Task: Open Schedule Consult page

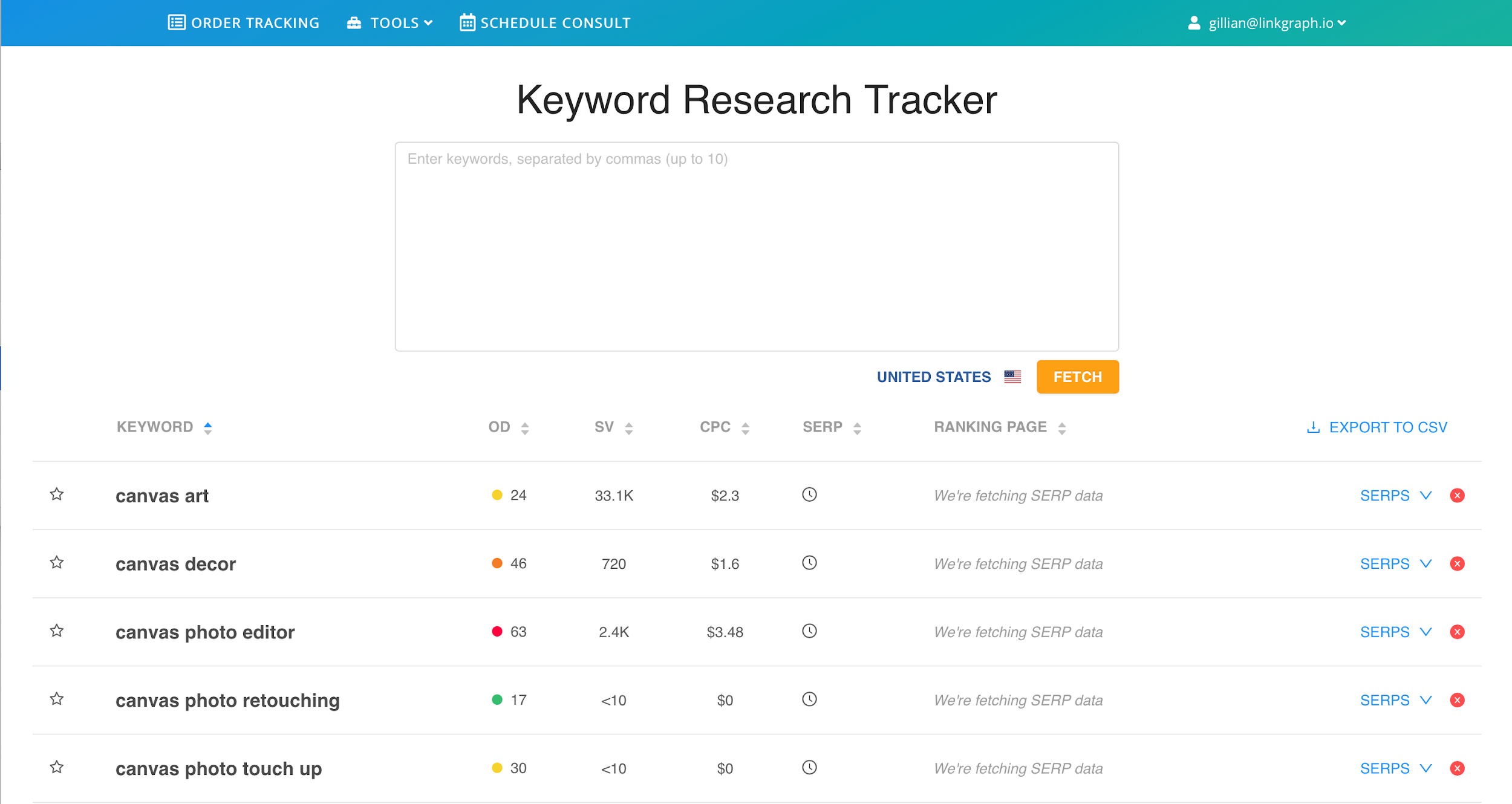Action: [x=545, y=23]
